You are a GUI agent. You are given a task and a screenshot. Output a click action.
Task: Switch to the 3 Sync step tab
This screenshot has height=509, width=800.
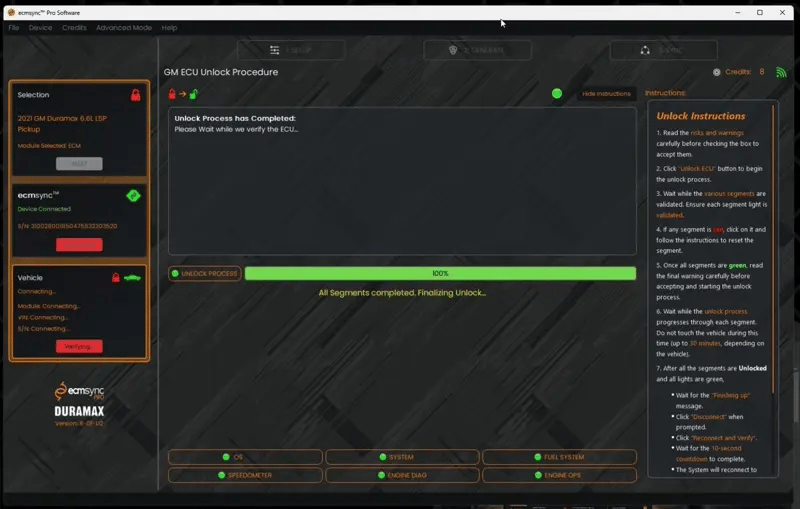coord(663,50)
